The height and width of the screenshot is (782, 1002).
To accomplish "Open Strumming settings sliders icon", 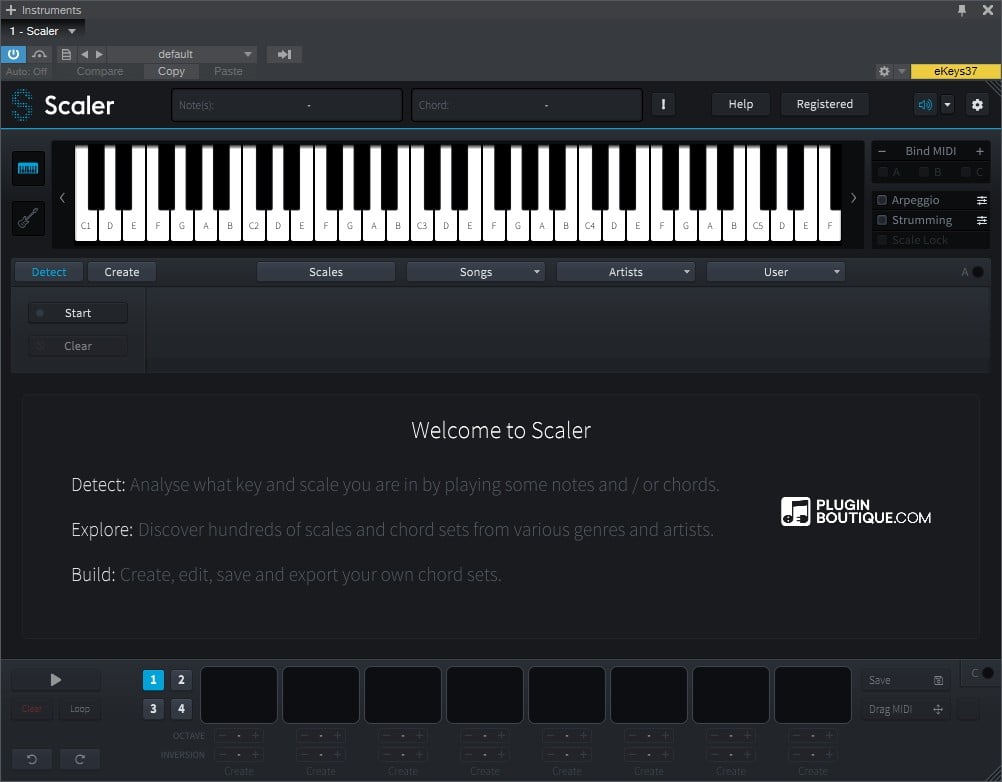I will click(x=982, y=220).
